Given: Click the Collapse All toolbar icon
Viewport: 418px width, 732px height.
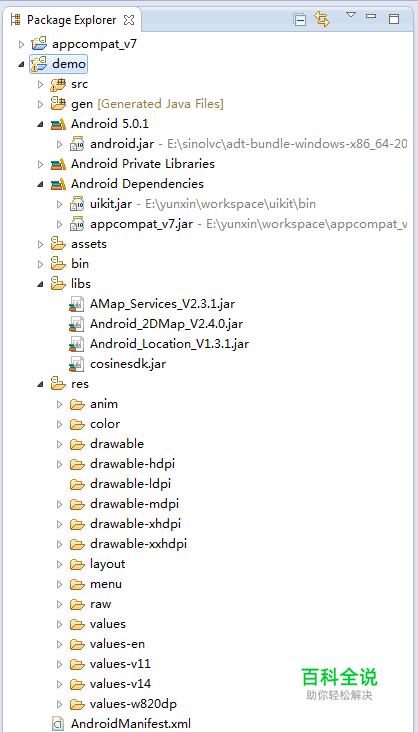Looking at the screenshot, I should pos(299,20).
